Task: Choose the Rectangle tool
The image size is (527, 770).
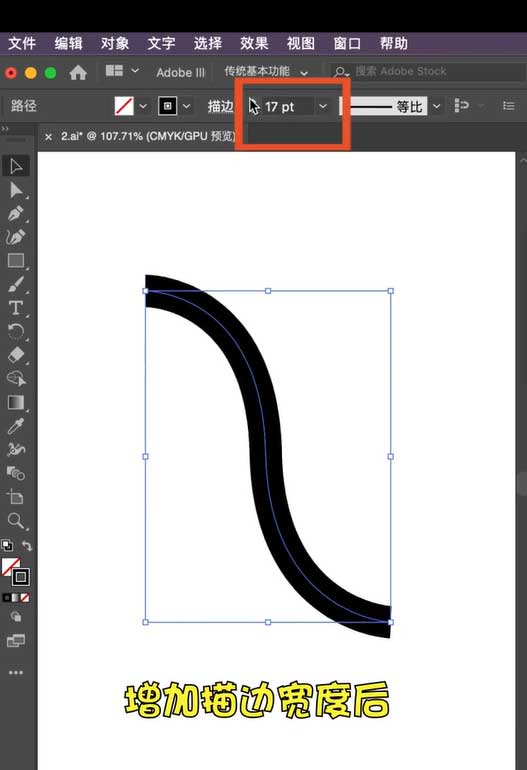Action: [16, 260]
